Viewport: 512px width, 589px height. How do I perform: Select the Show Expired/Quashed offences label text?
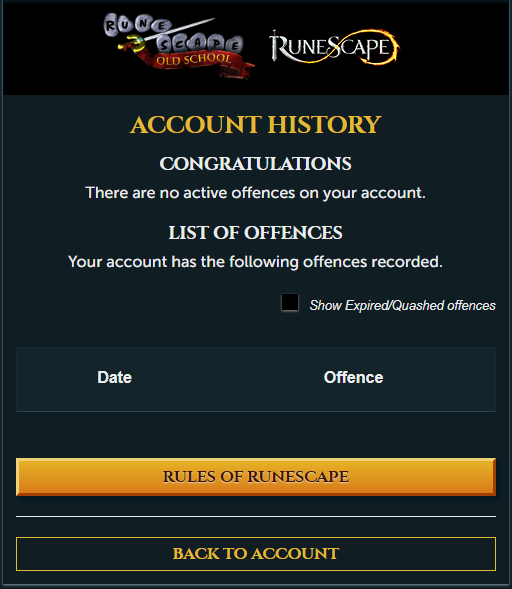coord(402,305)
